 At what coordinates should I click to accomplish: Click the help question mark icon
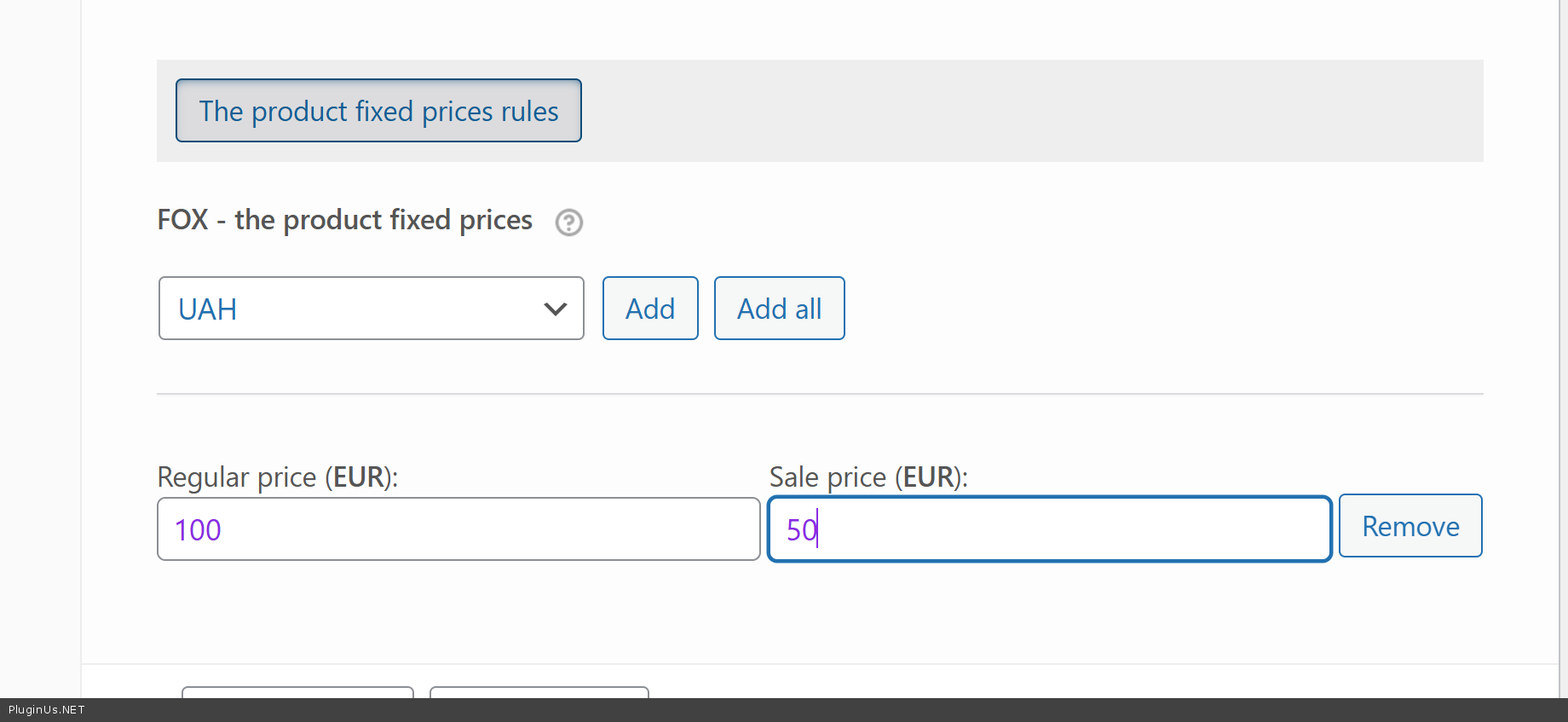point(568,222)
